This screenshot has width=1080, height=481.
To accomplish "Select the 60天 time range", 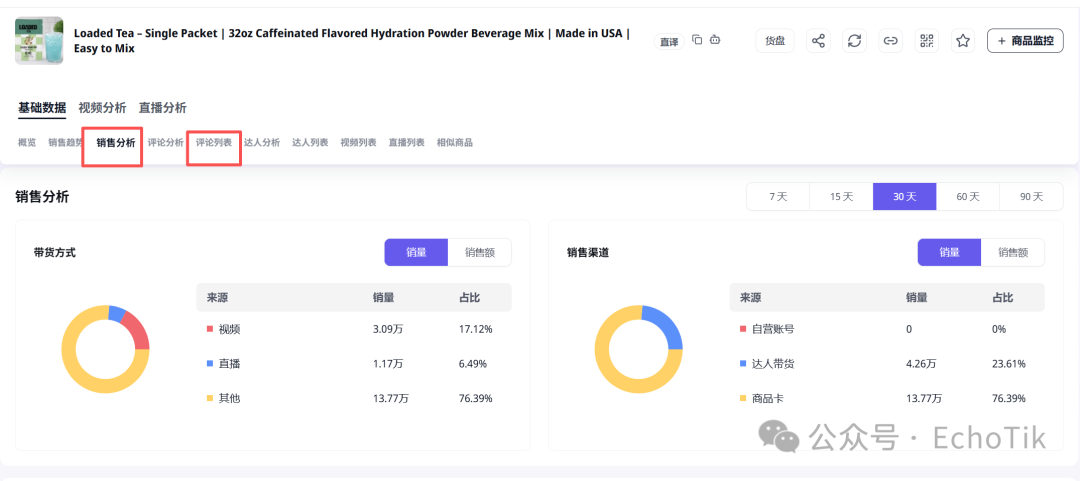I will [968, 196].
